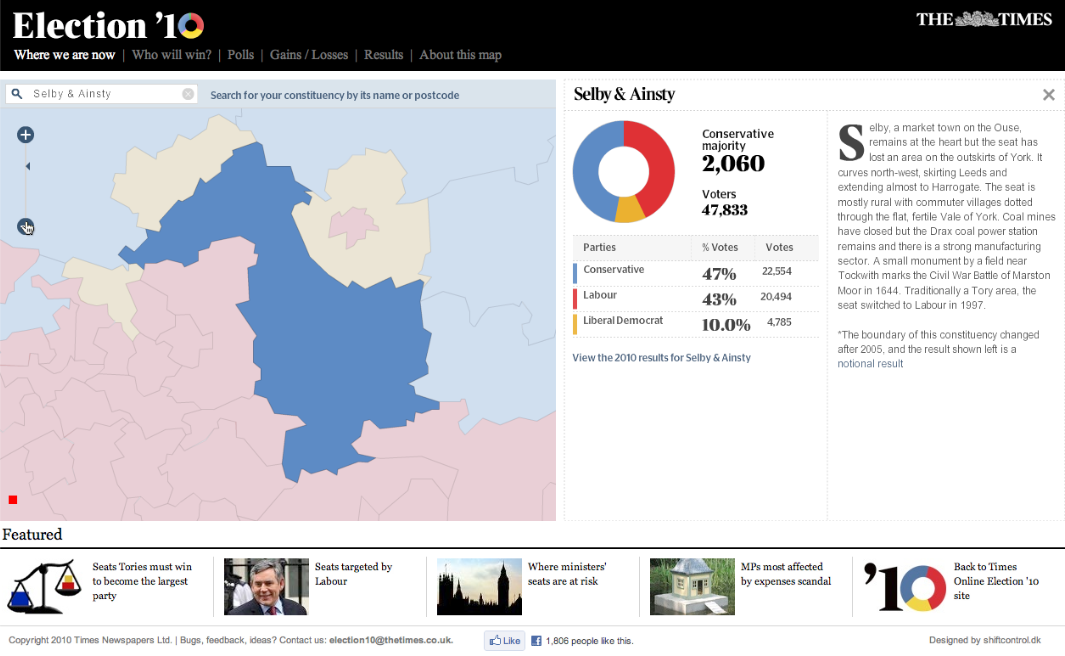The width and height of the screenshot is (1065, 656).
Task: Click the Liberal Democrat 4,785 votes cell
Action: coord(779,322)
